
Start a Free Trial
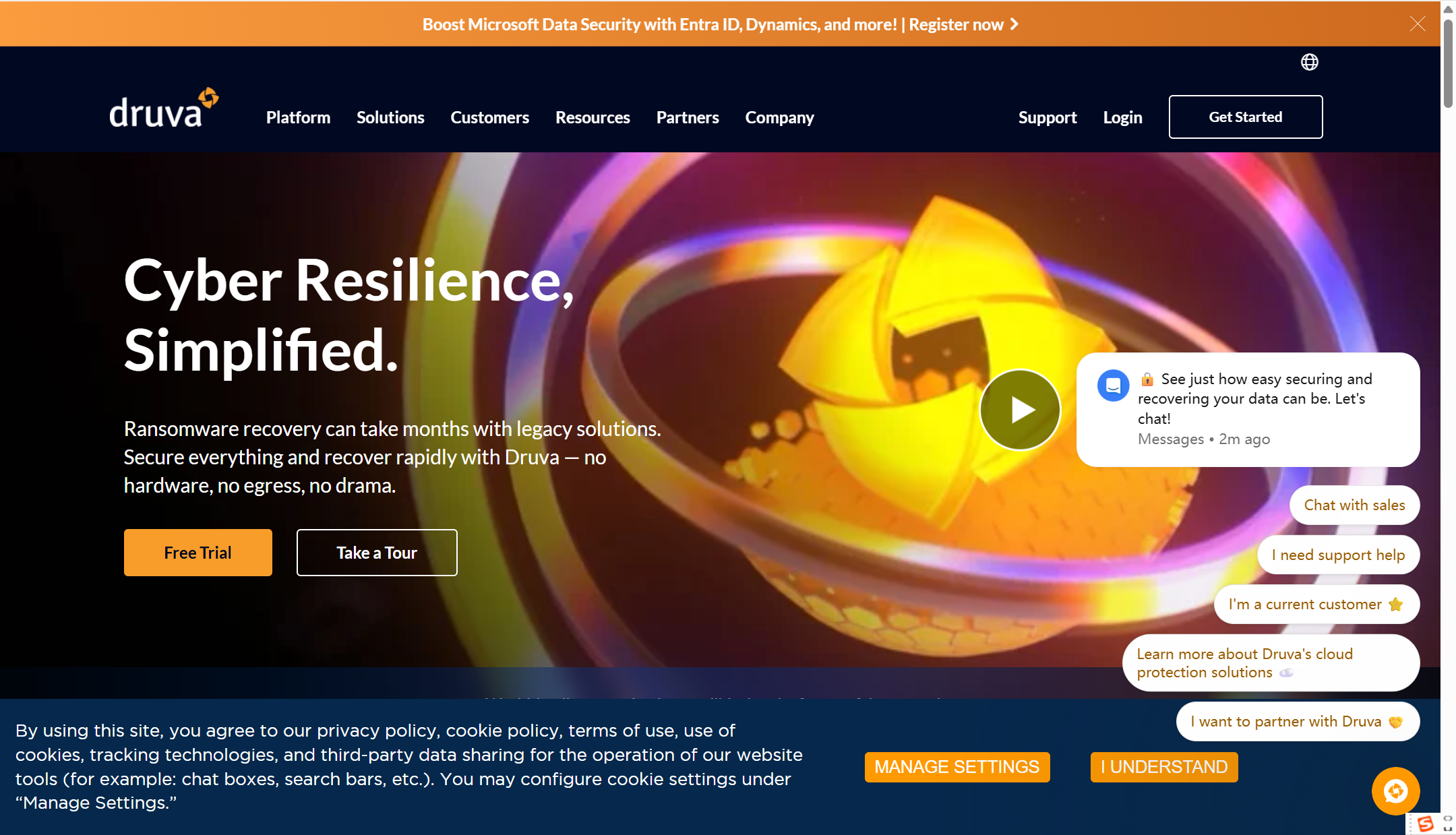(198, 553)
